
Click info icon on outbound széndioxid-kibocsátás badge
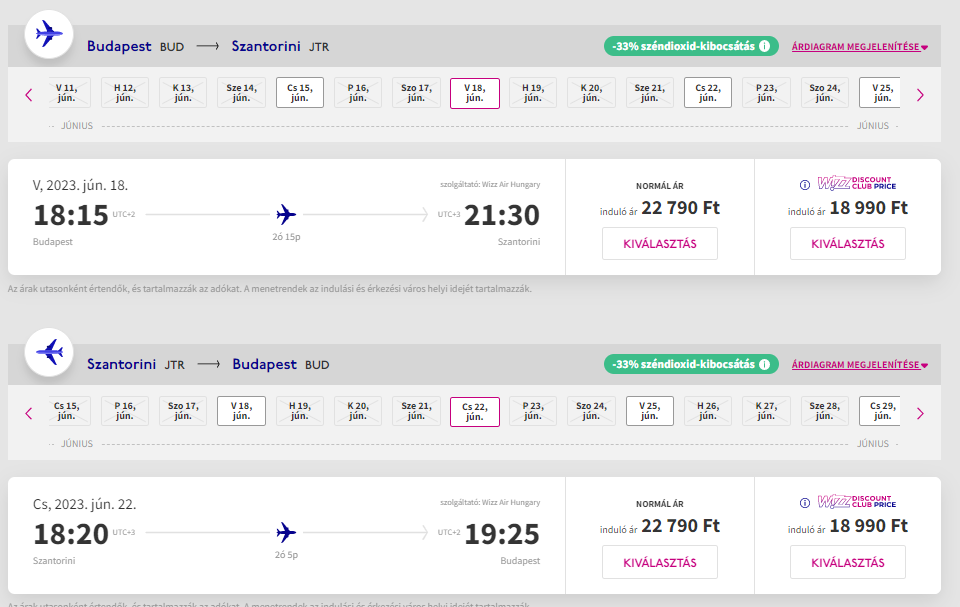coord(764,46)
